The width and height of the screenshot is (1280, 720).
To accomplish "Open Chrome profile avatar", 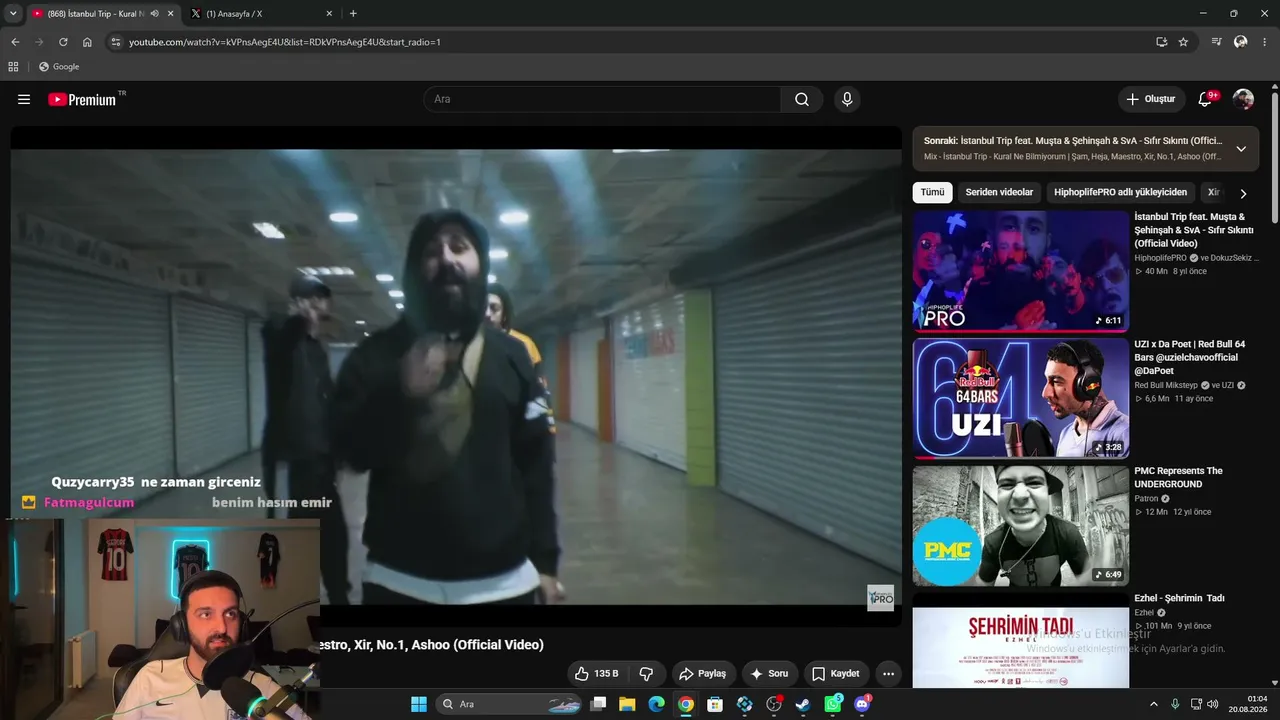I will pyautogui.click(x=1241, y=42).
